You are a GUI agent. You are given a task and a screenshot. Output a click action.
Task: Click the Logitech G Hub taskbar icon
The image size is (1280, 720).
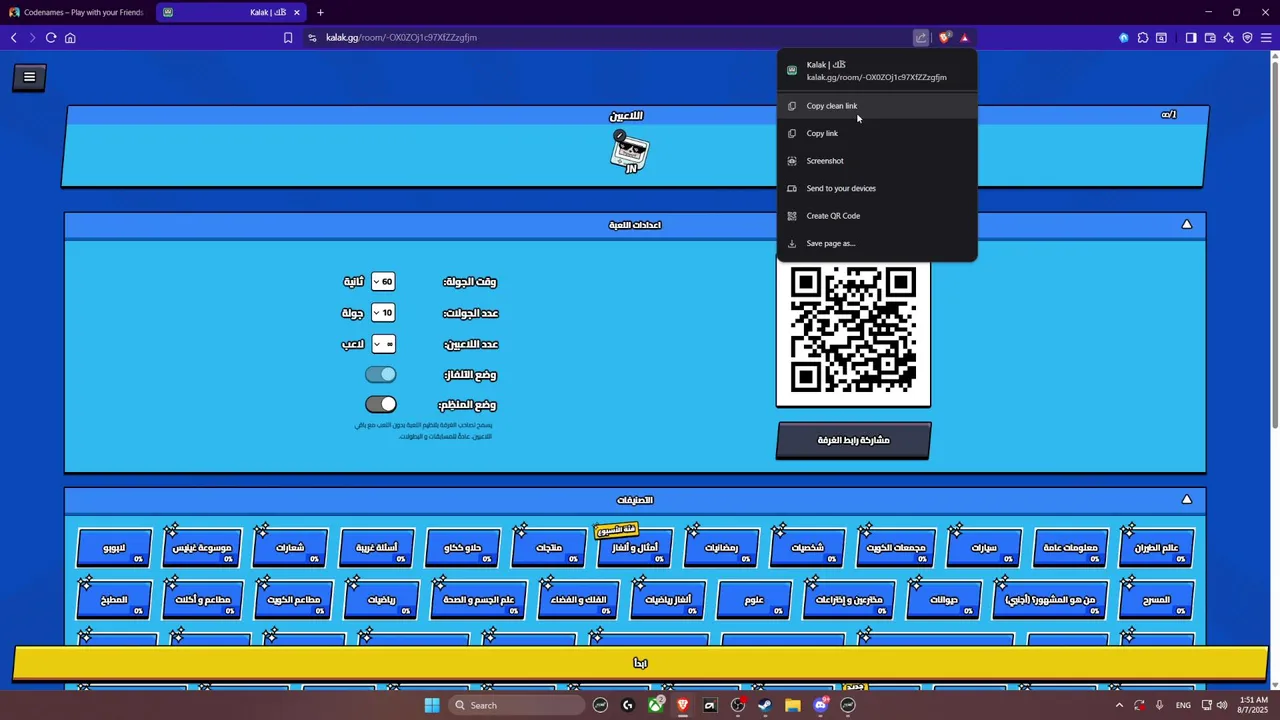pyautogui.click(x=627, y=705)
